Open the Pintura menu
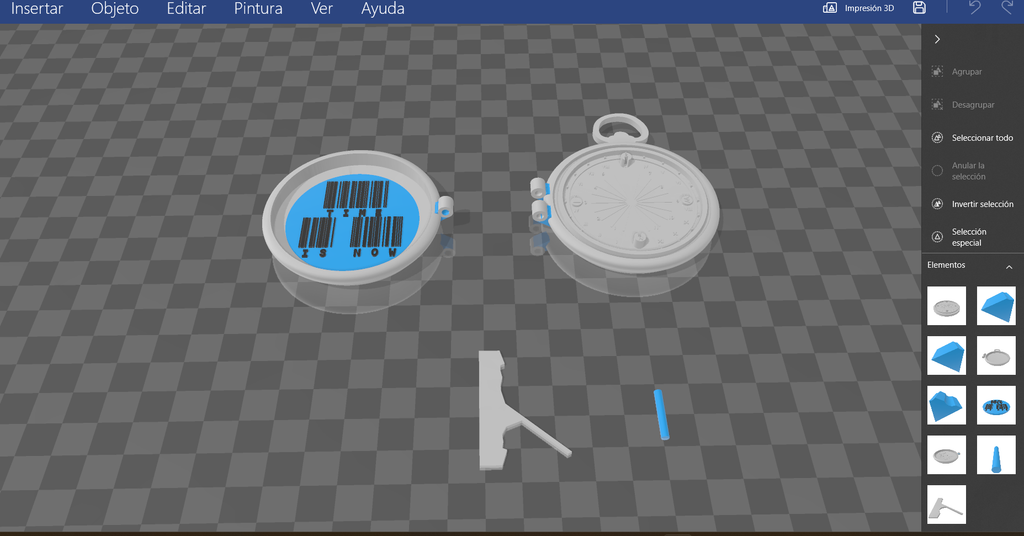Screen dimensions: 1024x536 [258, 8]
